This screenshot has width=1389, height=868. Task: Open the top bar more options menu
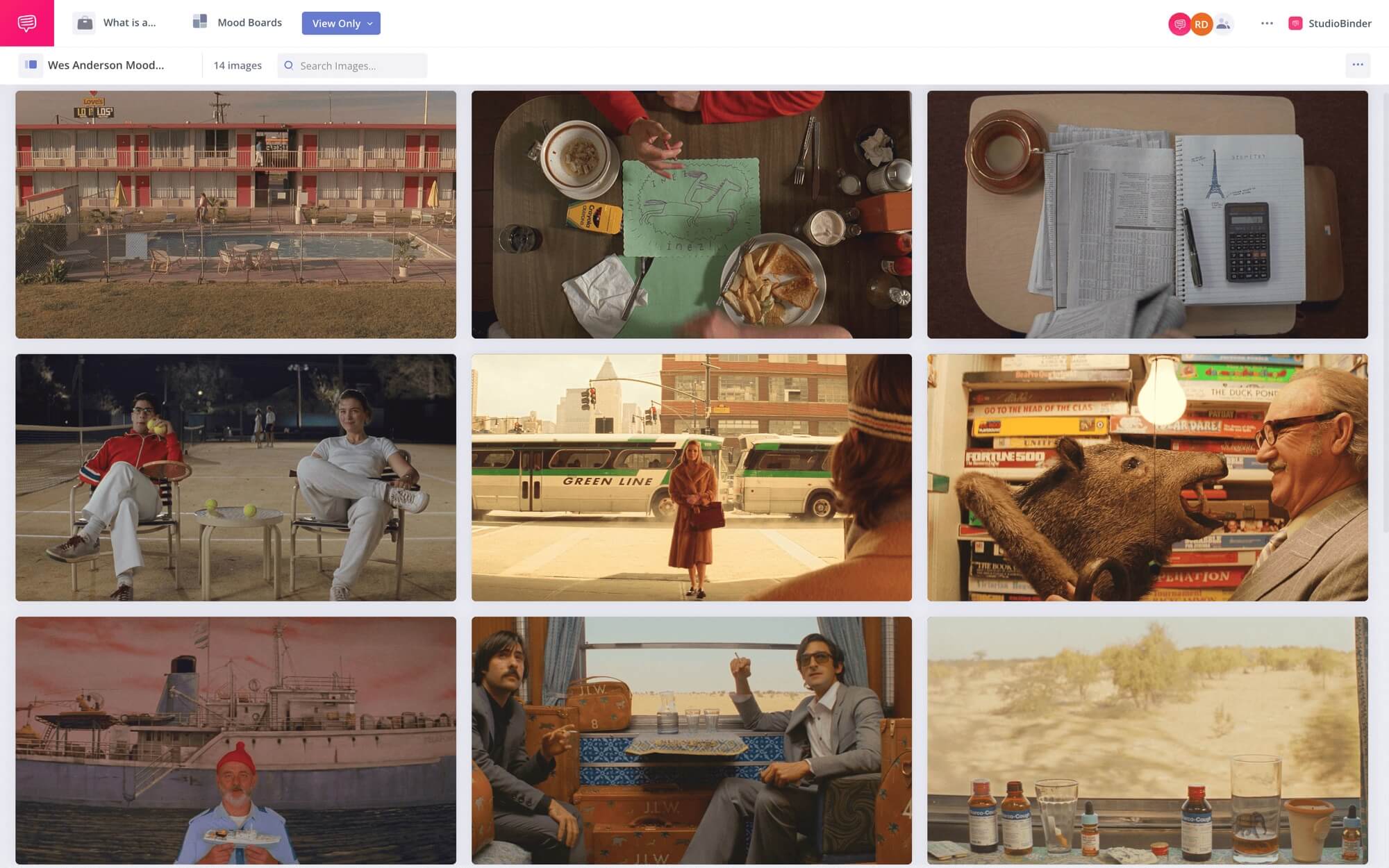pyautogui.click(x=1267, y=23)
